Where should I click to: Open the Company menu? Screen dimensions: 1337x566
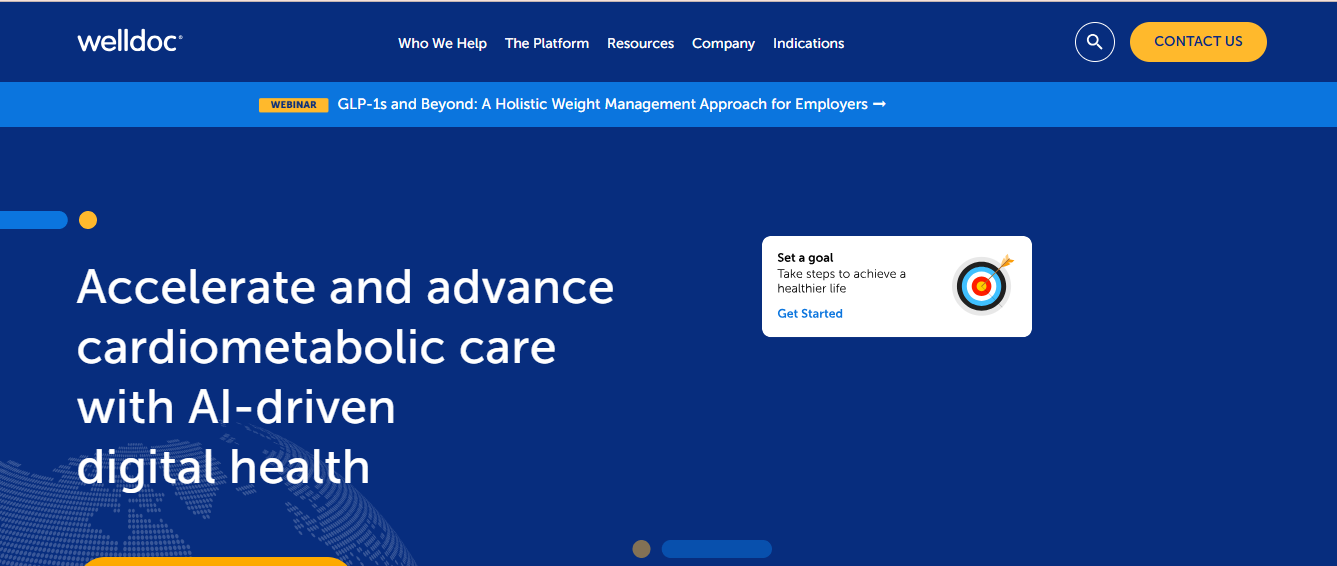(723, 43)
